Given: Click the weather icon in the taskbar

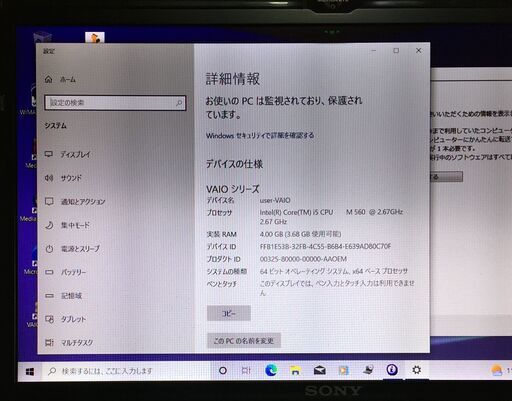Looking at the screenshot, I should (x=497, y=370).
